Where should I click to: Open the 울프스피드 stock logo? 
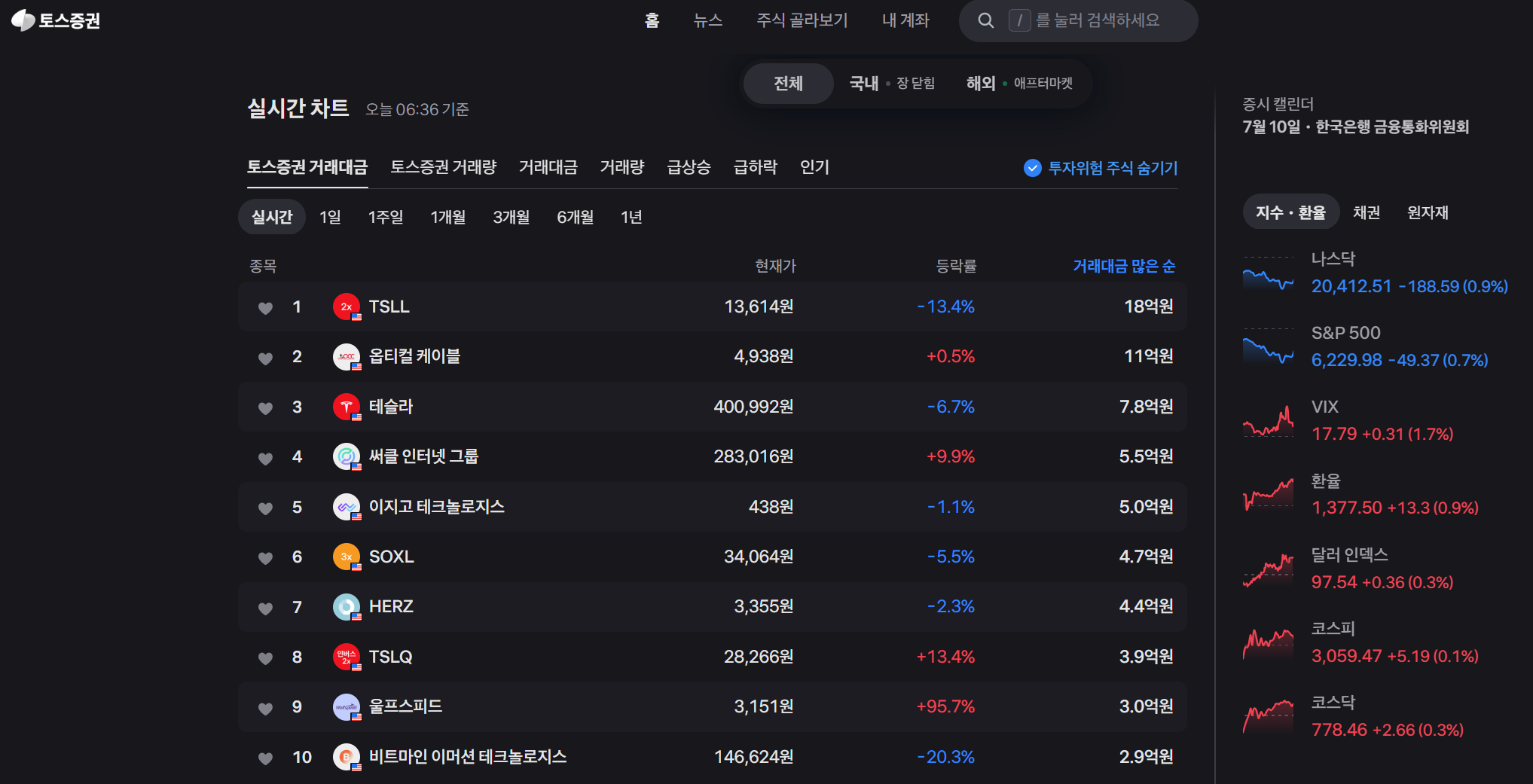[x=347, y=706]
